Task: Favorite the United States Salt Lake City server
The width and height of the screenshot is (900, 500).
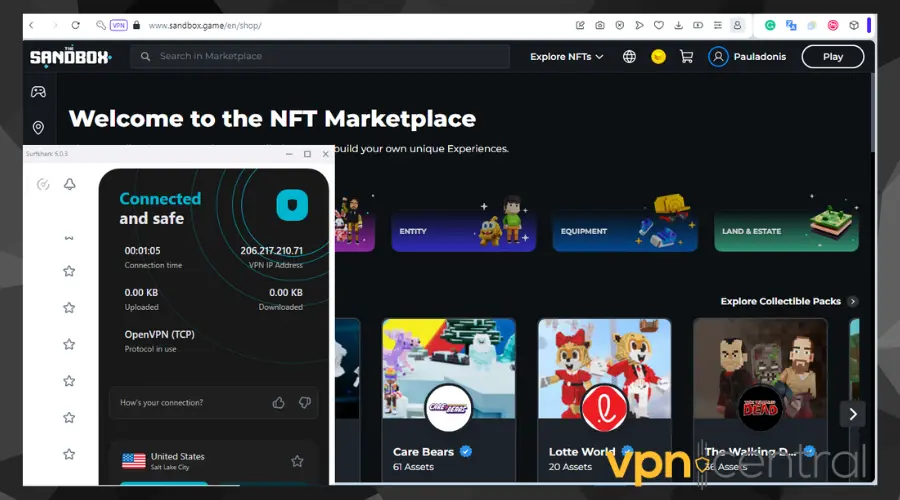Action: pos(297,461)
